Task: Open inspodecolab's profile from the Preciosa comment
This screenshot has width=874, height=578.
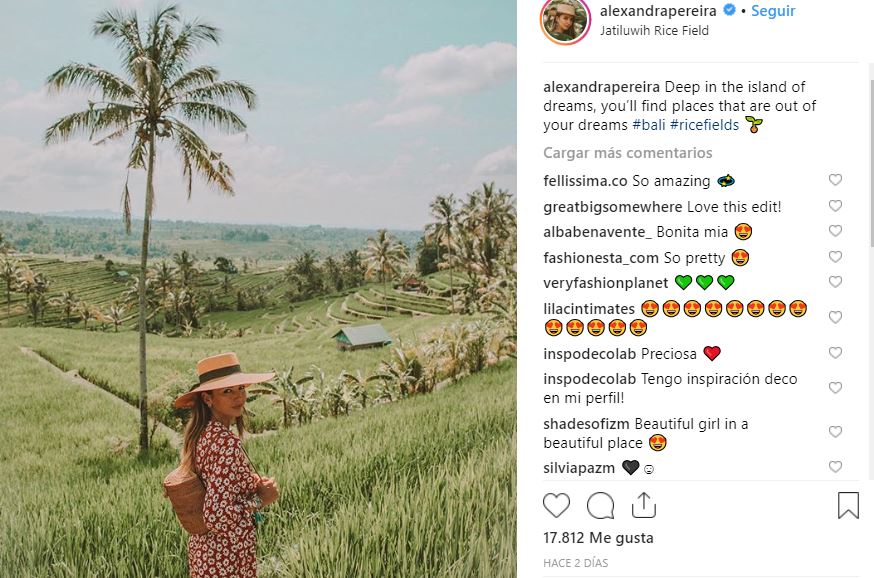Action: [589, 353]
